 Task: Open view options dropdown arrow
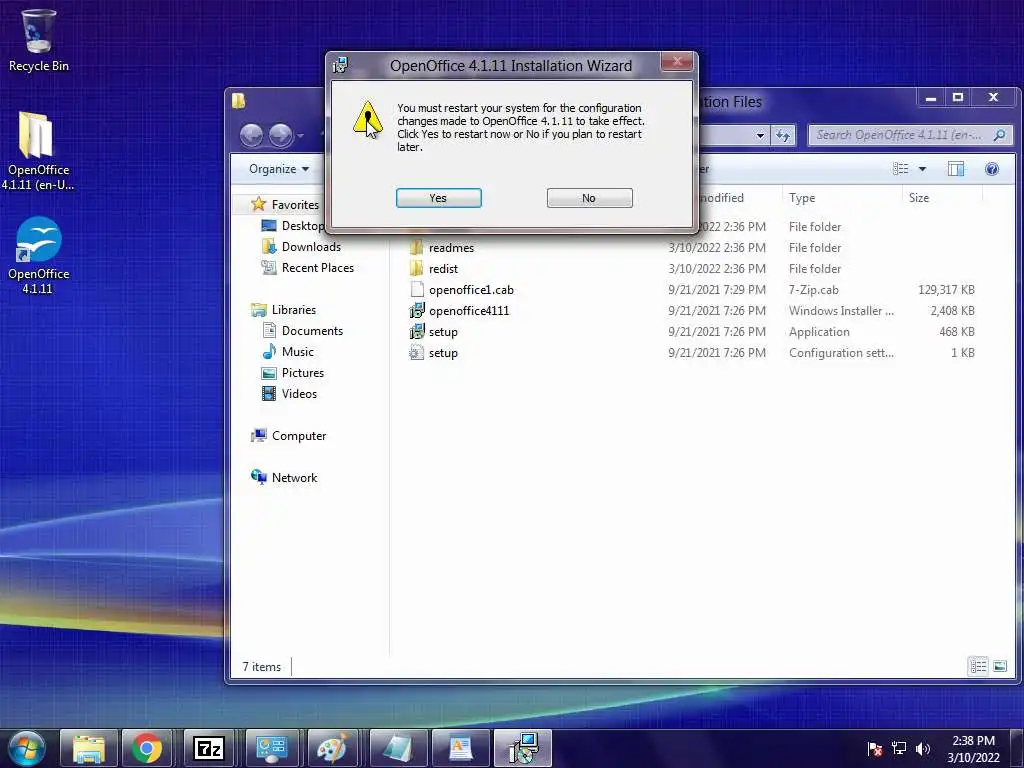[x=922, y=168]
